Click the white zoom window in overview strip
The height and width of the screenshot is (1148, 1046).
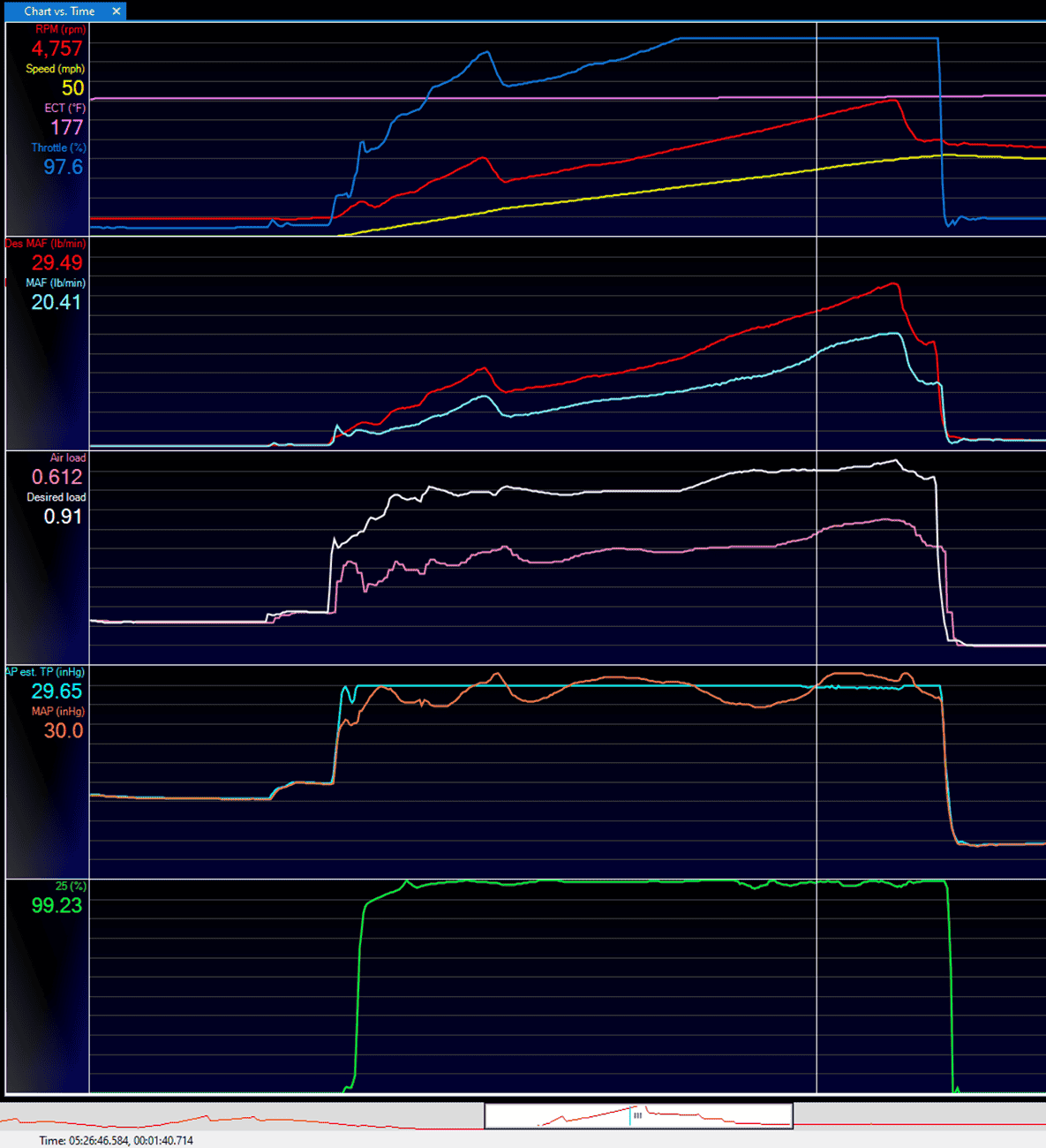point(638,1115)
